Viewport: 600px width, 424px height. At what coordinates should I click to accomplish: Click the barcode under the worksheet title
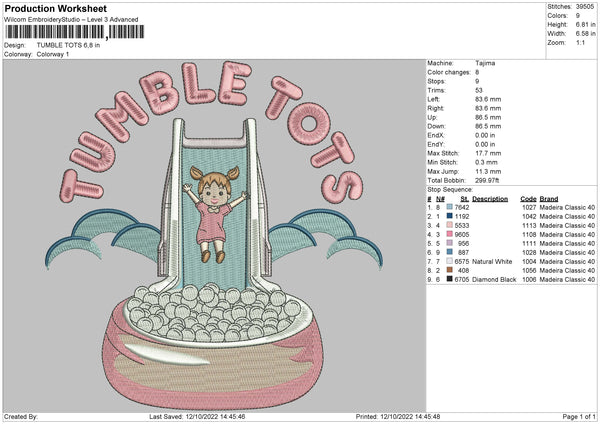click(75, 32)
